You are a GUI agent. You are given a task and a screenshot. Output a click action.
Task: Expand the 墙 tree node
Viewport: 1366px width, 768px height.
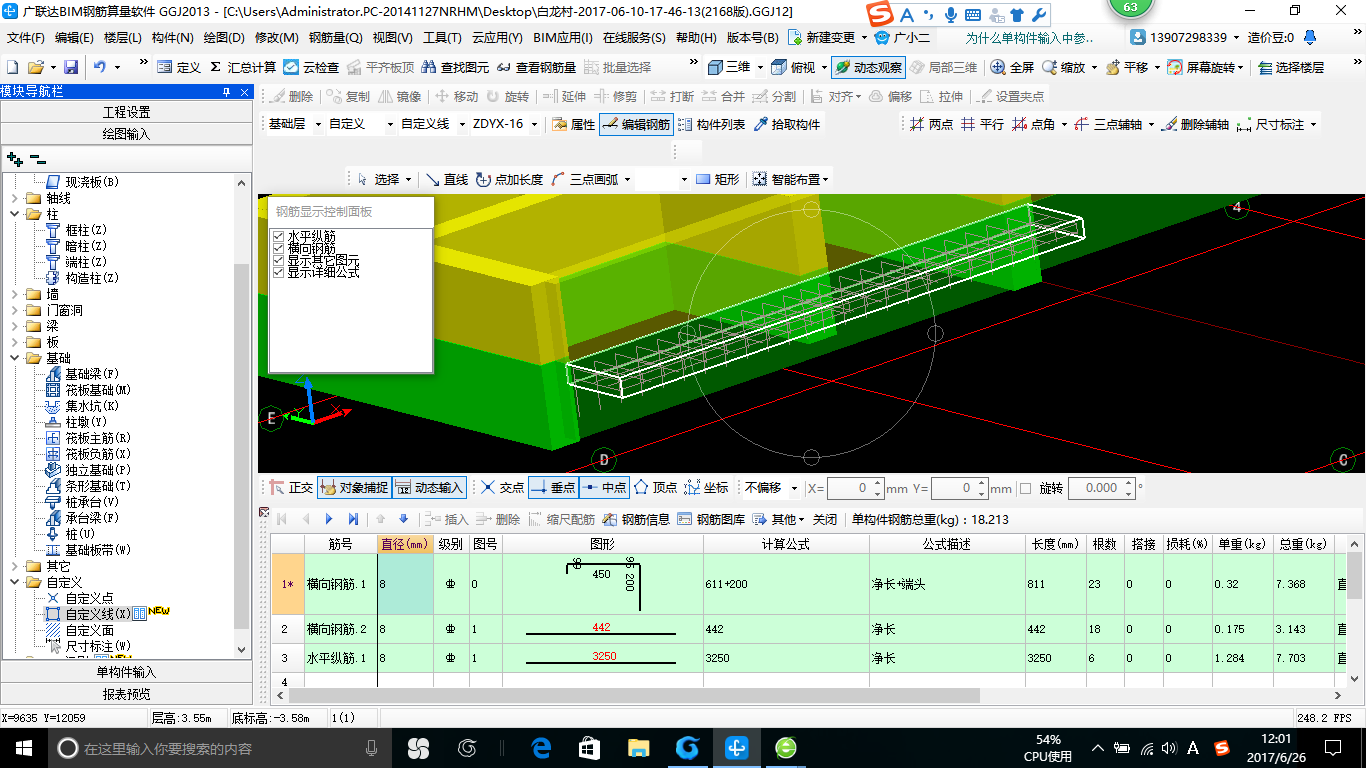14,294
